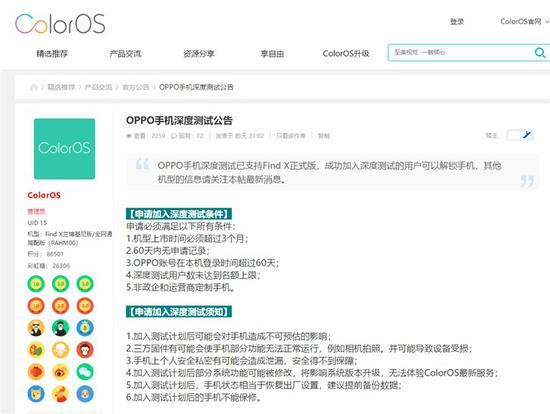
Task: Click the wrench icon beside 楼主
Action: pos(527,135)
